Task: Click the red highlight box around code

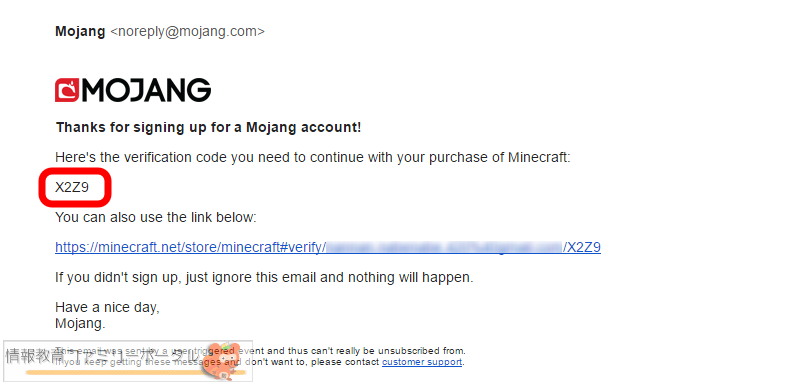Action: [x=76, y=188]
